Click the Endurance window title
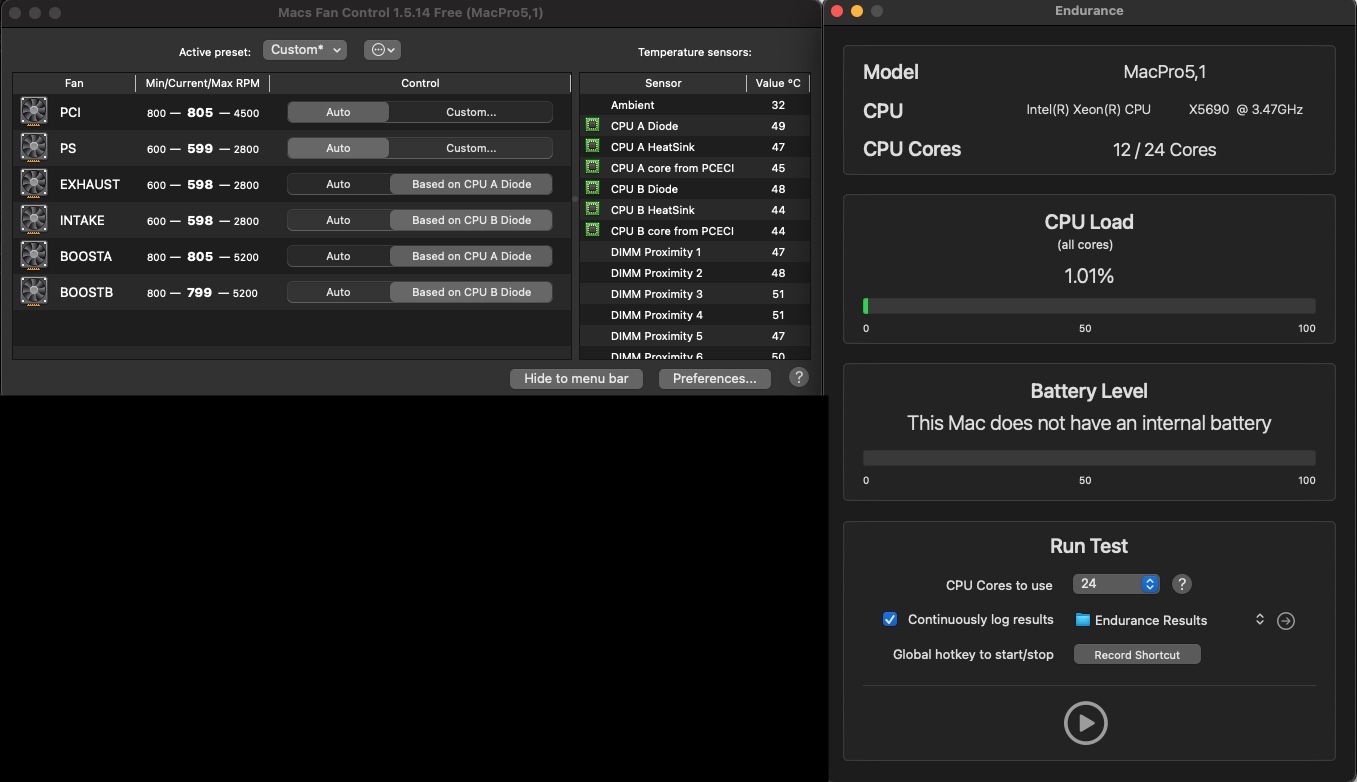 coord(1089,11)
